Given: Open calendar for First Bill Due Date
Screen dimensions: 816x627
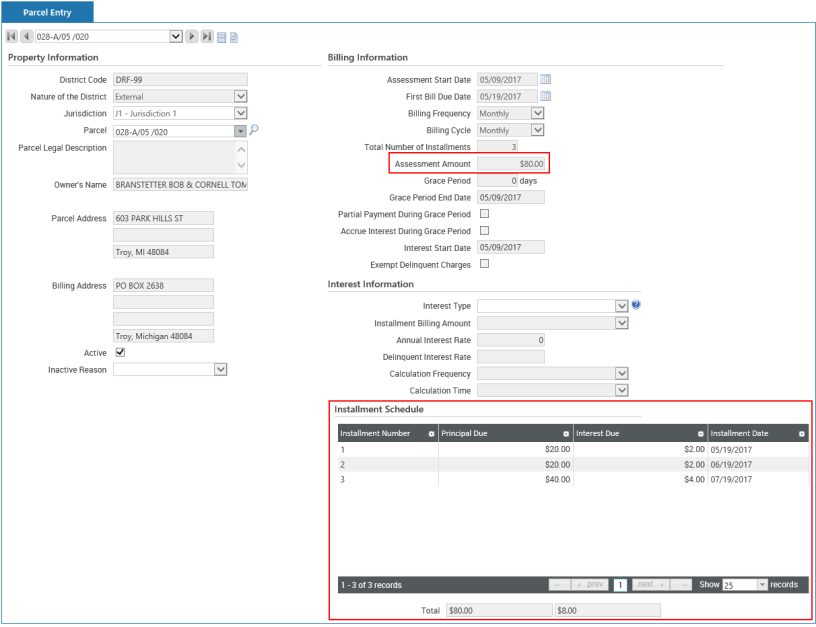Looking at the screenshot, I should tap(546, 97).
